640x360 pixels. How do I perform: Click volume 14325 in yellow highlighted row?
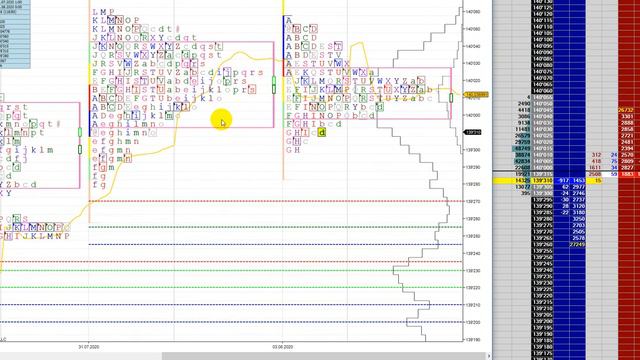tap(522, 180)
